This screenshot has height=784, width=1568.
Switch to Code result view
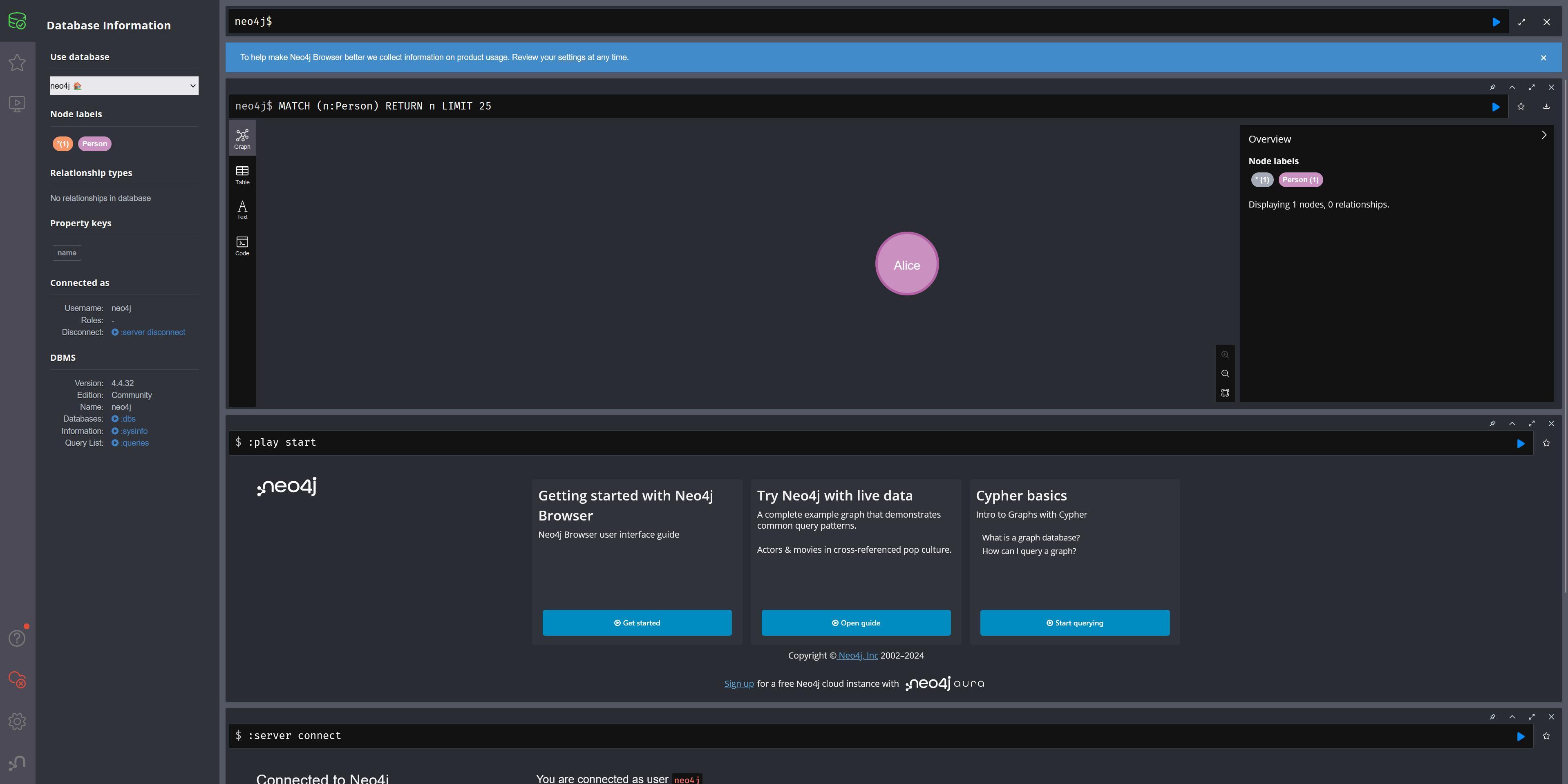click(242, 246)
